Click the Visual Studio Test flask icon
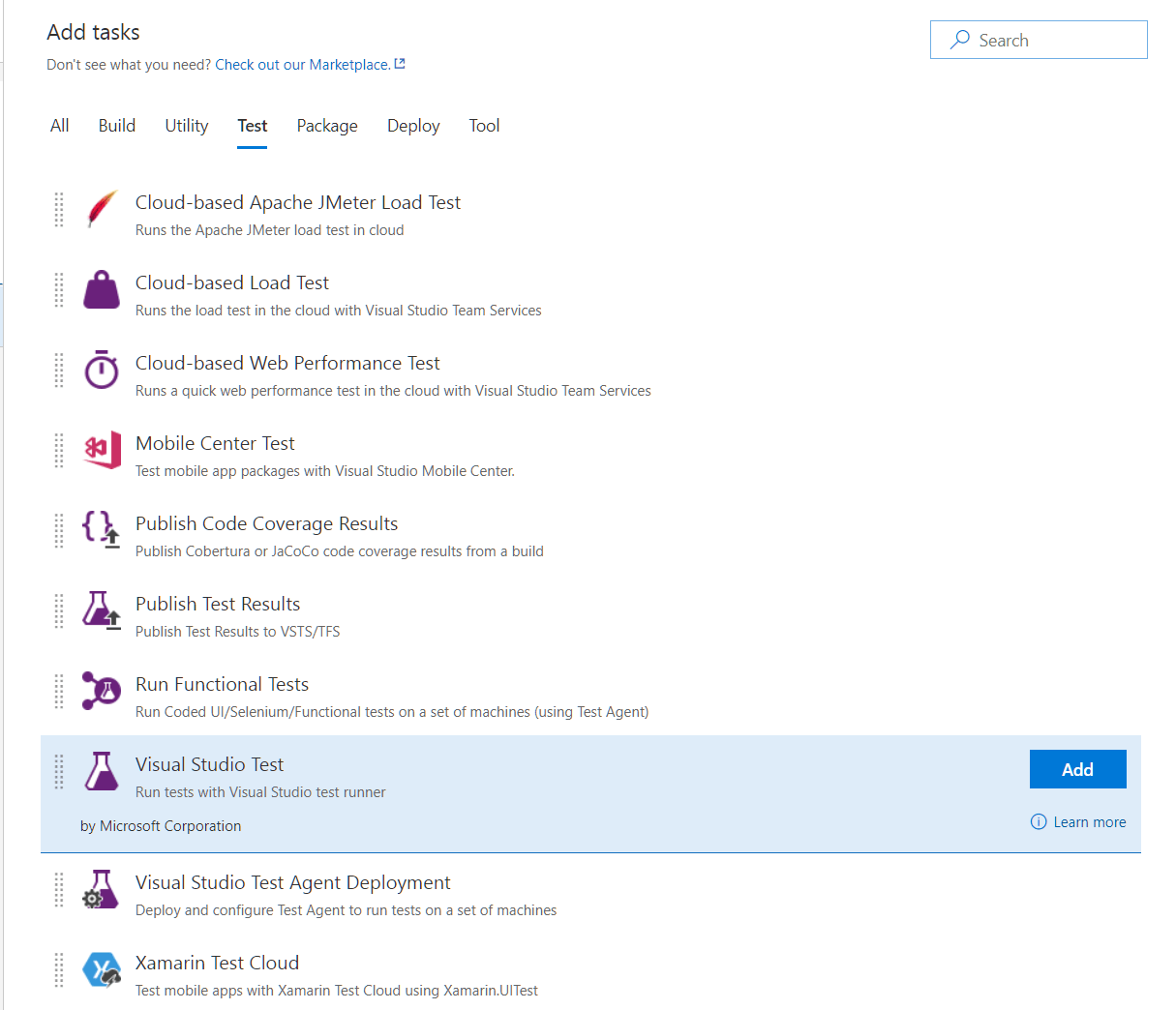The height and width of the screenshot is (1010, 1176). coord(102,770)
